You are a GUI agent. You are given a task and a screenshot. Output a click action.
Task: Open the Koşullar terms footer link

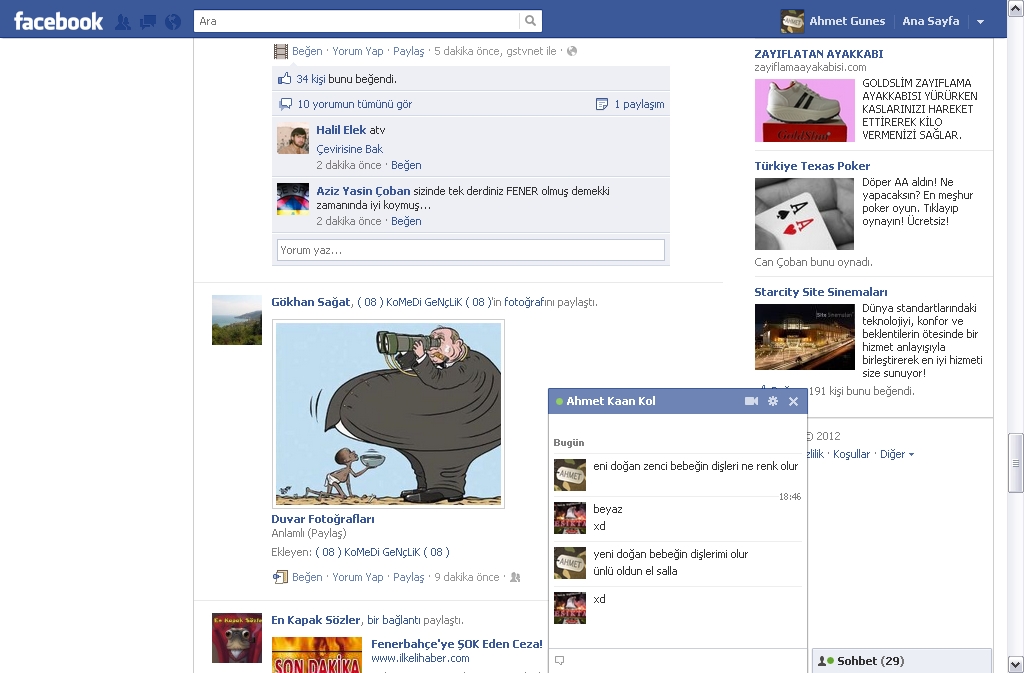pos(851,454)
